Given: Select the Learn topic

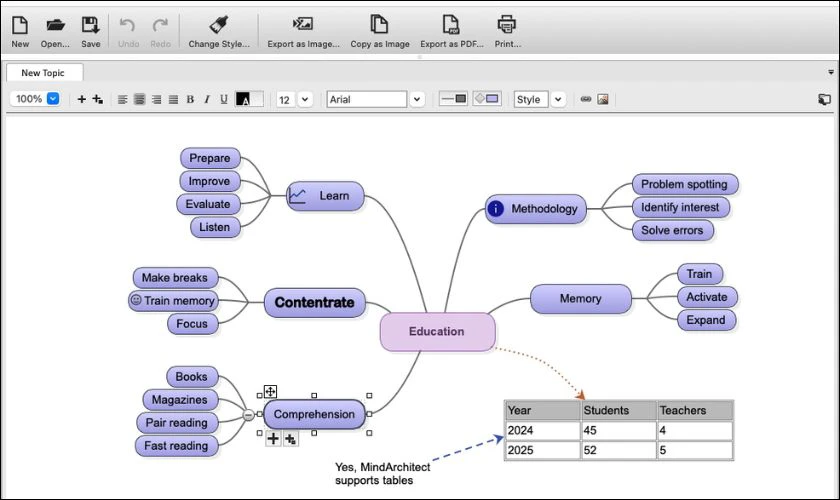Looking at the screenshot, I should (x=325, y=196).
